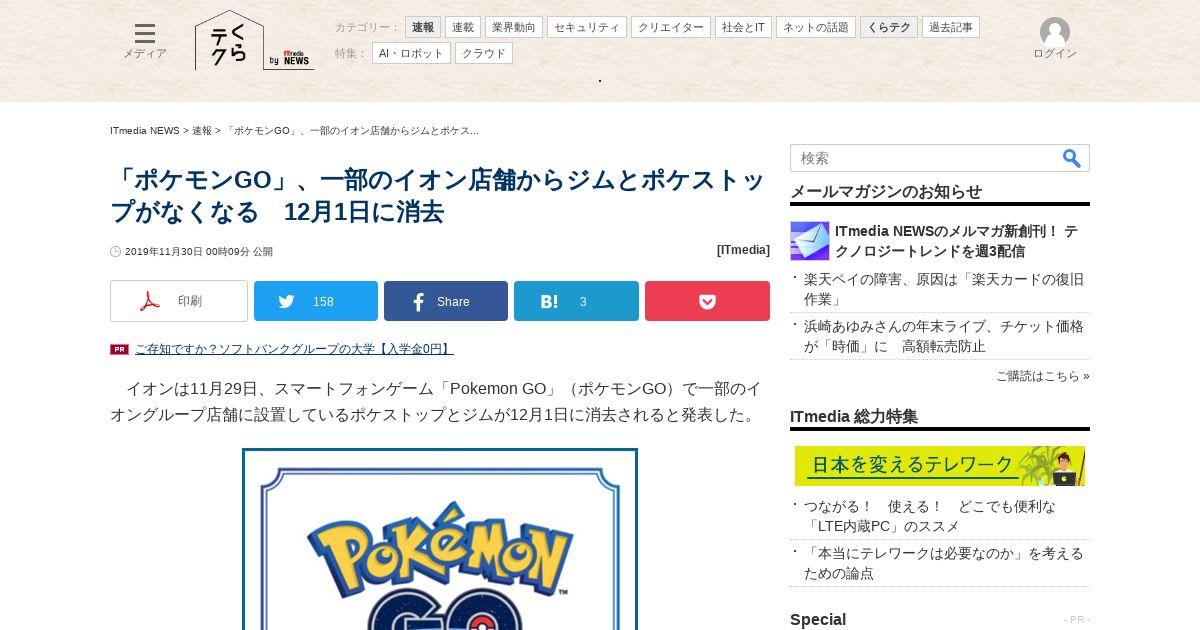
Task: Click the mail magazine envelope thumbnail
Action: [810, 241]
